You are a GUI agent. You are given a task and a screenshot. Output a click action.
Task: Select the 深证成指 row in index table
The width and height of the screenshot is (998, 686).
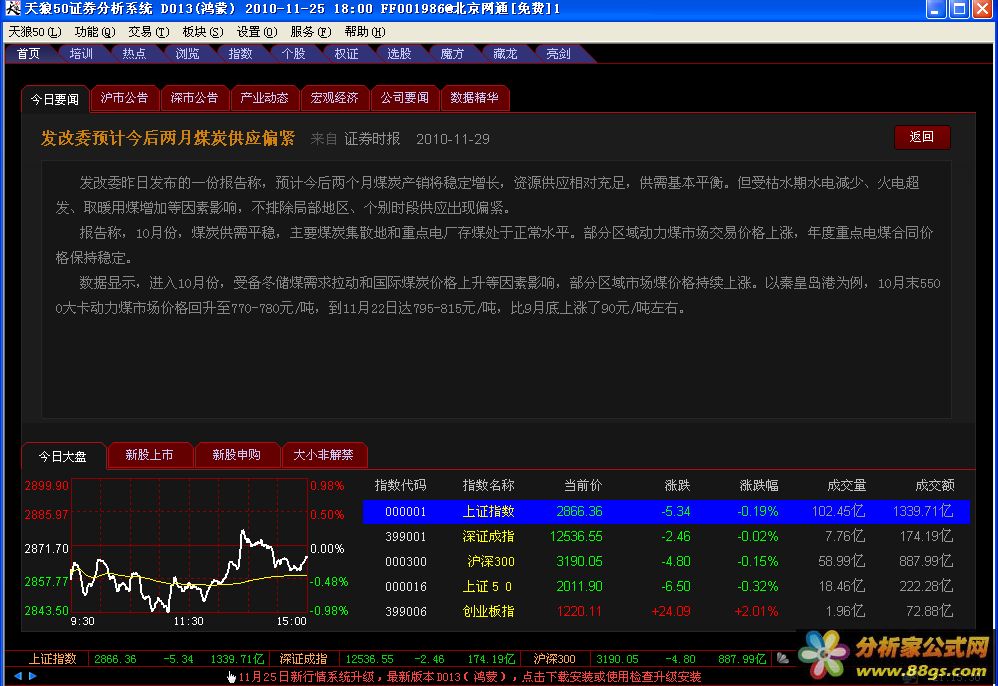666,536
